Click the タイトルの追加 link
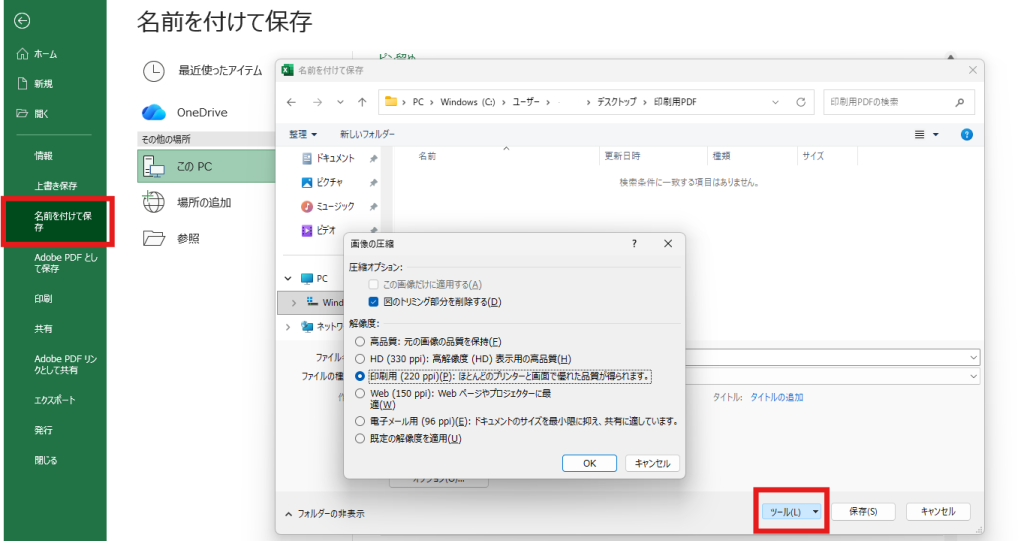 [x=776, y=397]
